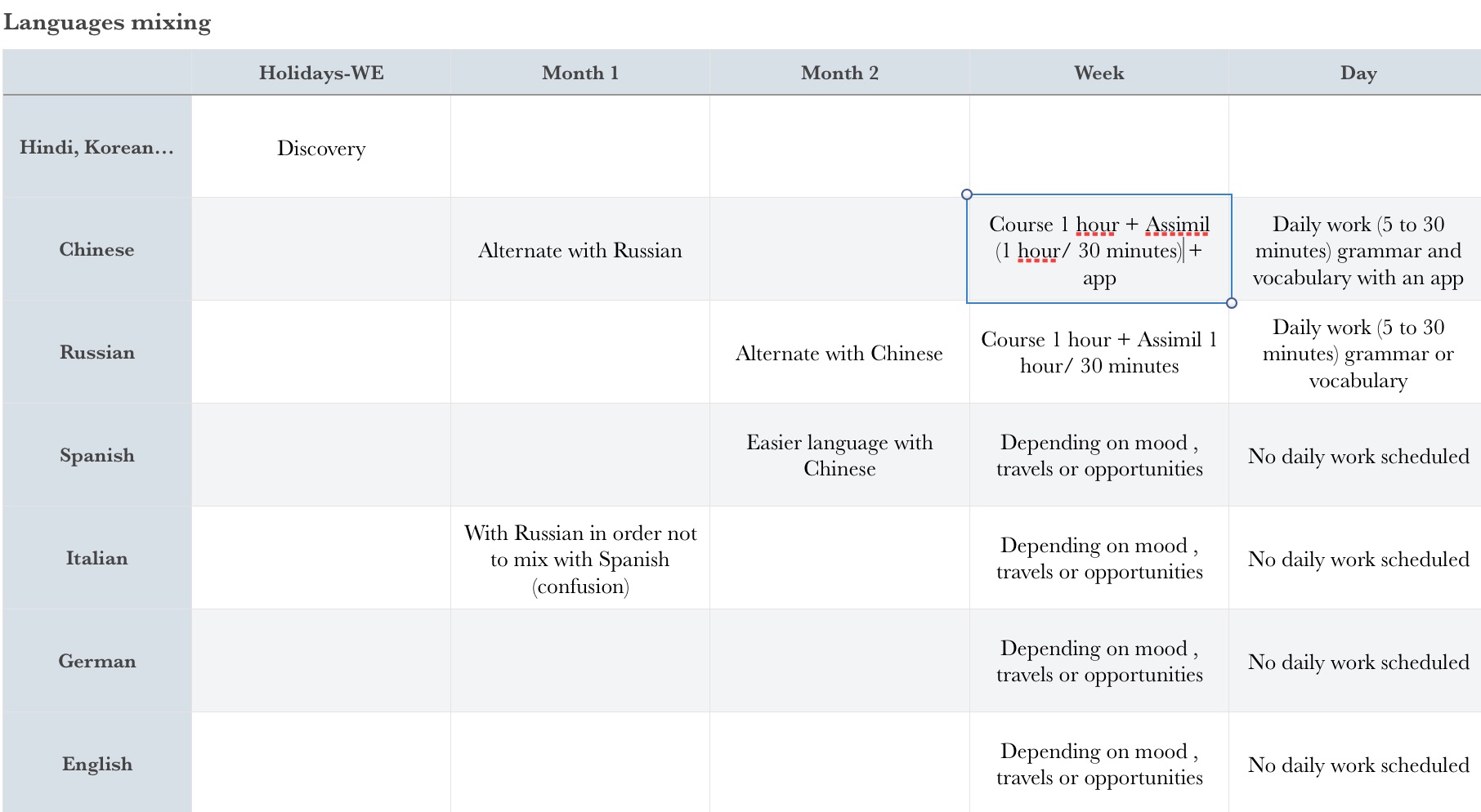The image size is (1481, 812).
Task: Click the top-left selection handle of selected cell
Action: 967,194
